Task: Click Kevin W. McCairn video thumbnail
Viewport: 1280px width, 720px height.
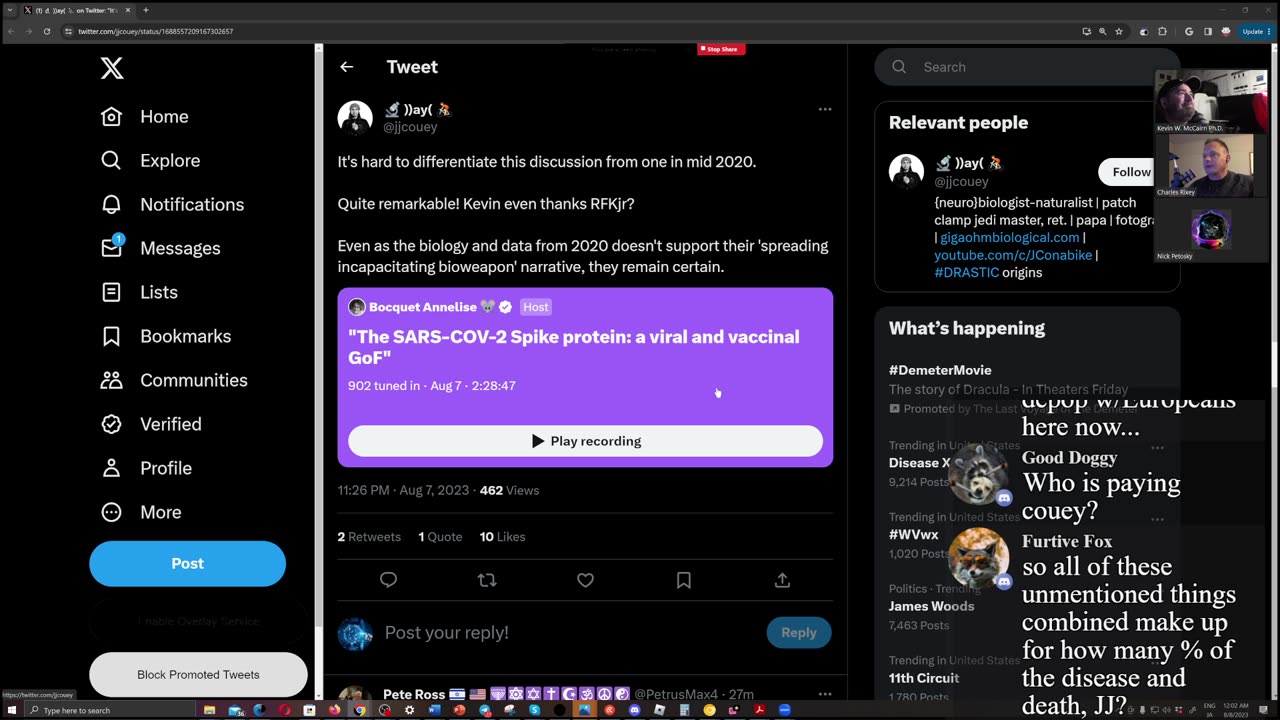Action: click(x=1210, y=101)
